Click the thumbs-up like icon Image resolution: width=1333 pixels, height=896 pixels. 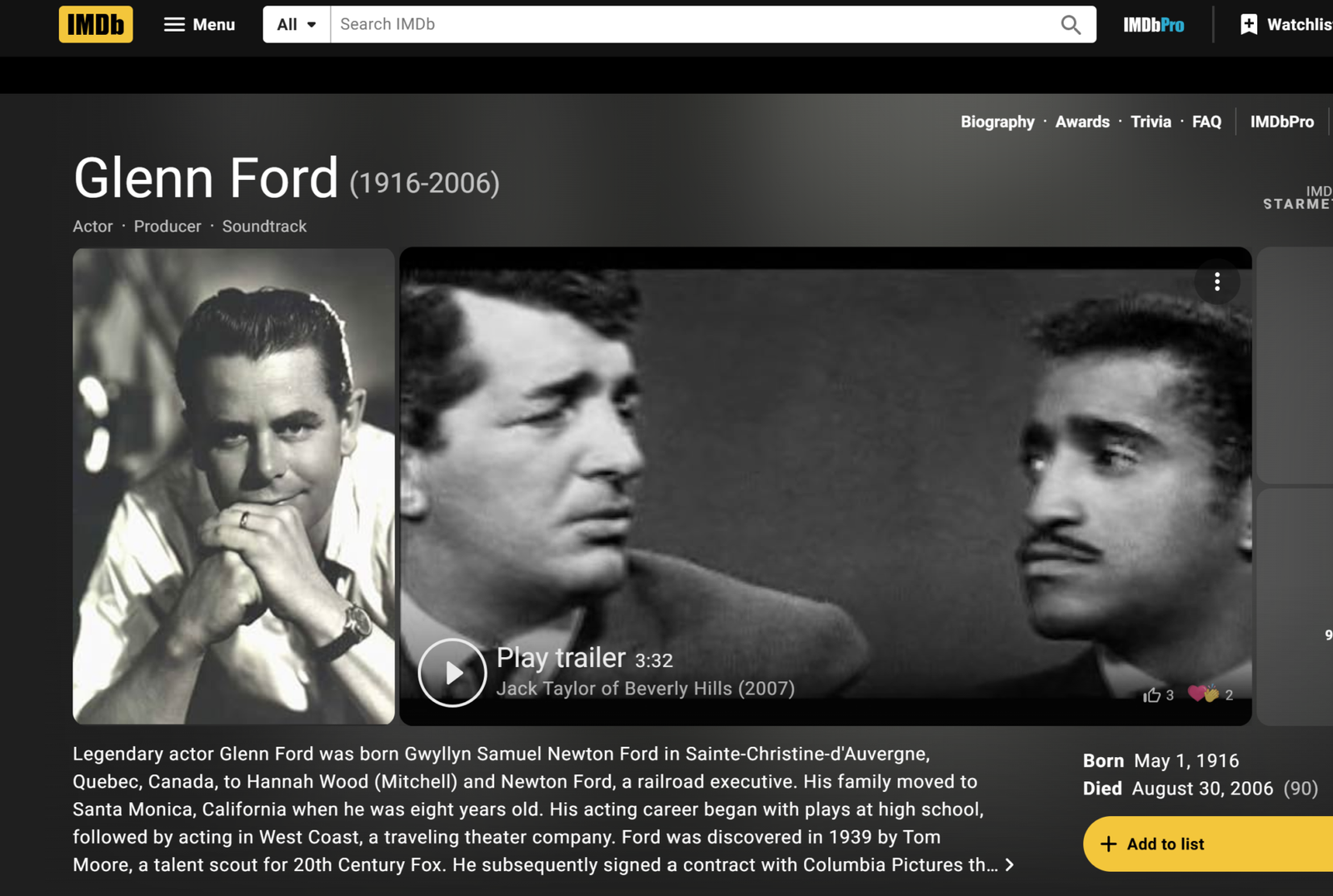click(x=1152, y=694)
